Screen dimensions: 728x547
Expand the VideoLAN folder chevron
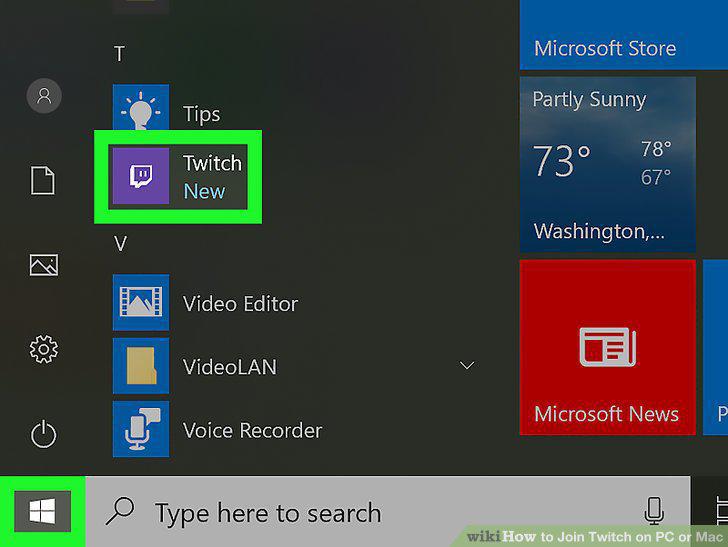467,365
